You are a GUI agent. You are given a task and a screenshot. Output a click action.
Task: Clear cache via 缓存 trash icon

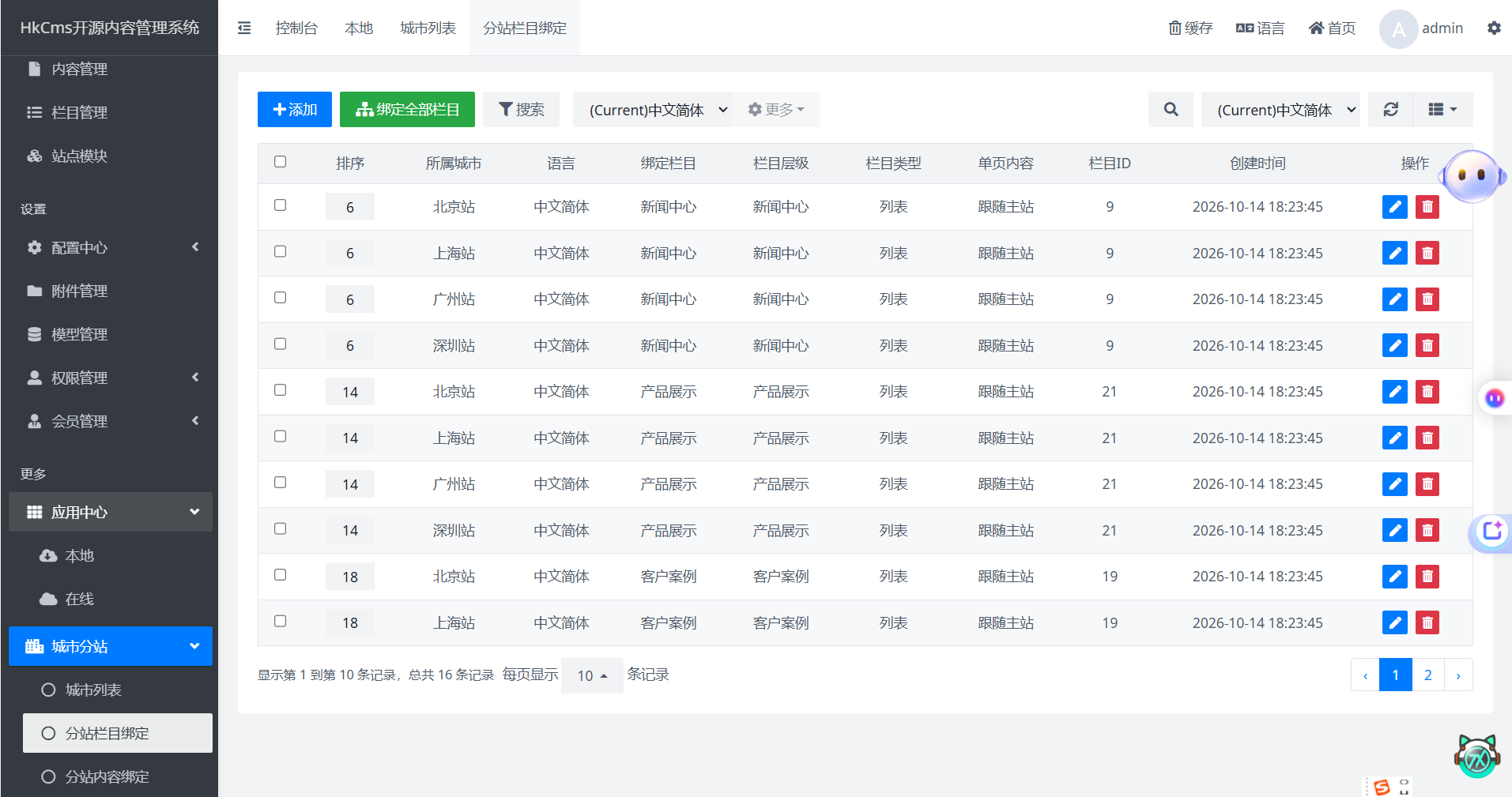[1190, 28]
